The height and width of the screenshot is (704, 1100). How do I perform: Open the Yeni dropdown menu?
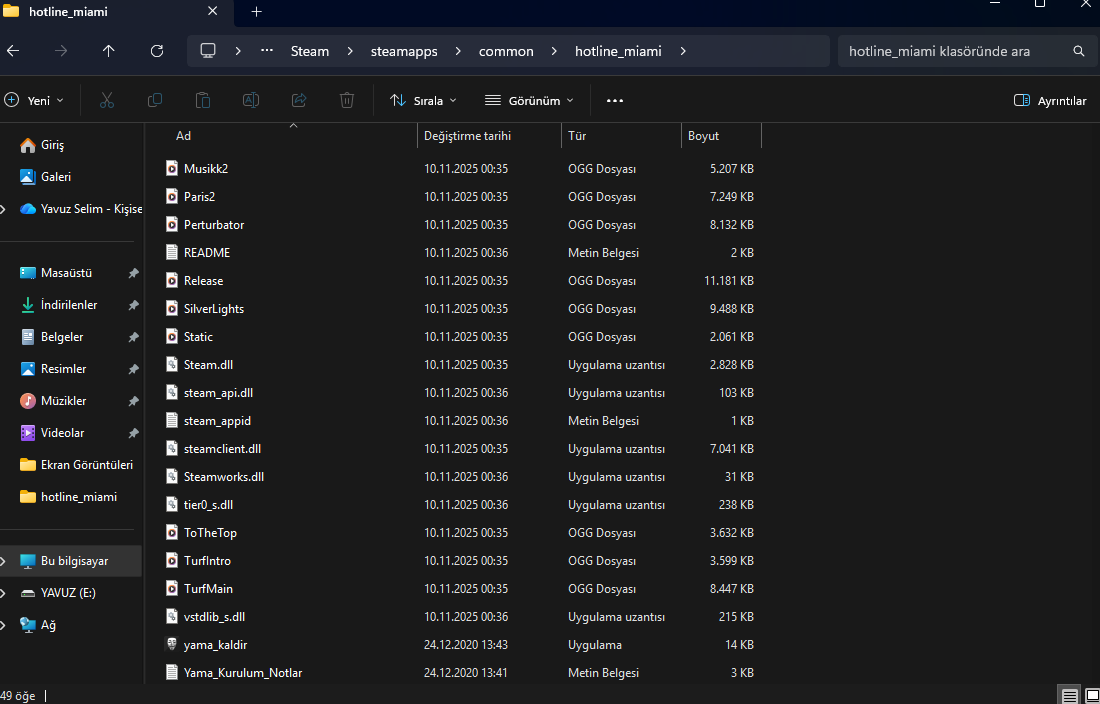click(34, 100)
